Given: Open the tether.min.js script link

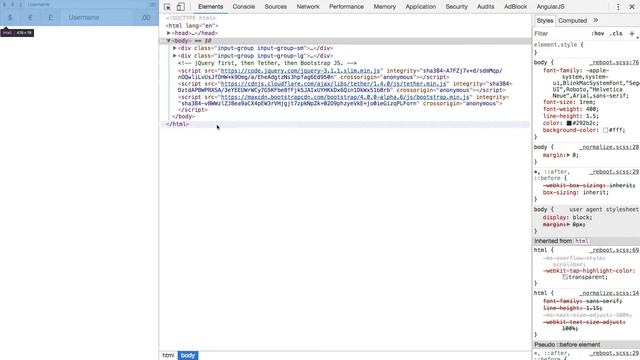Looking at the screenshot, I should pyautogui.click(x=333, y=84).
